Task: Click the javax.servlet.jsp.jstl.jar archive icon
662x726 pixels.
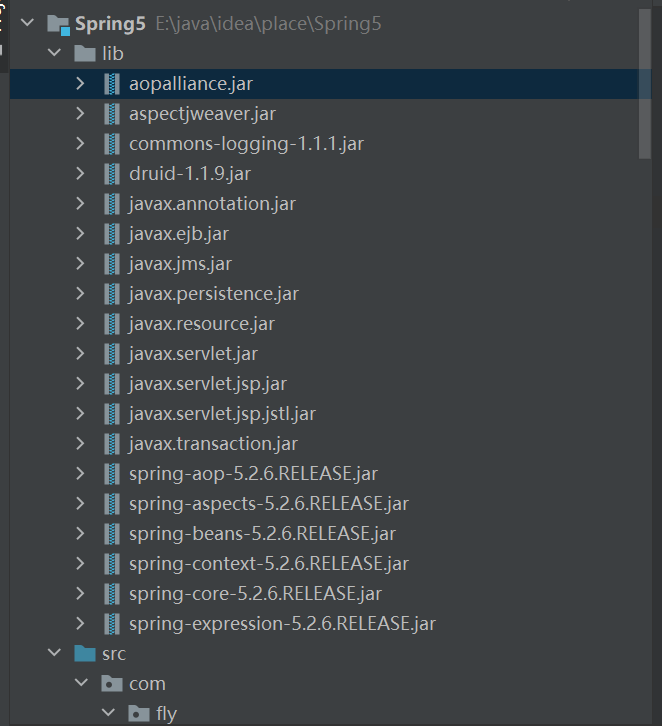Action: click(112, 414)
